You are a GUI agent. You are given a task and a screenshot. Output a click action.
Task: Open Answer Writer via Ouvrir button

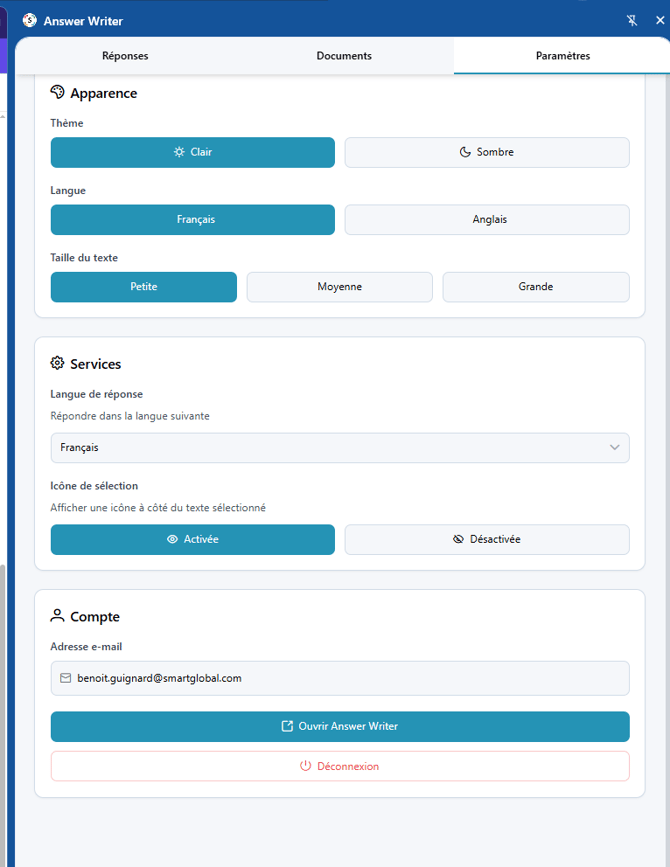(340, 727)
